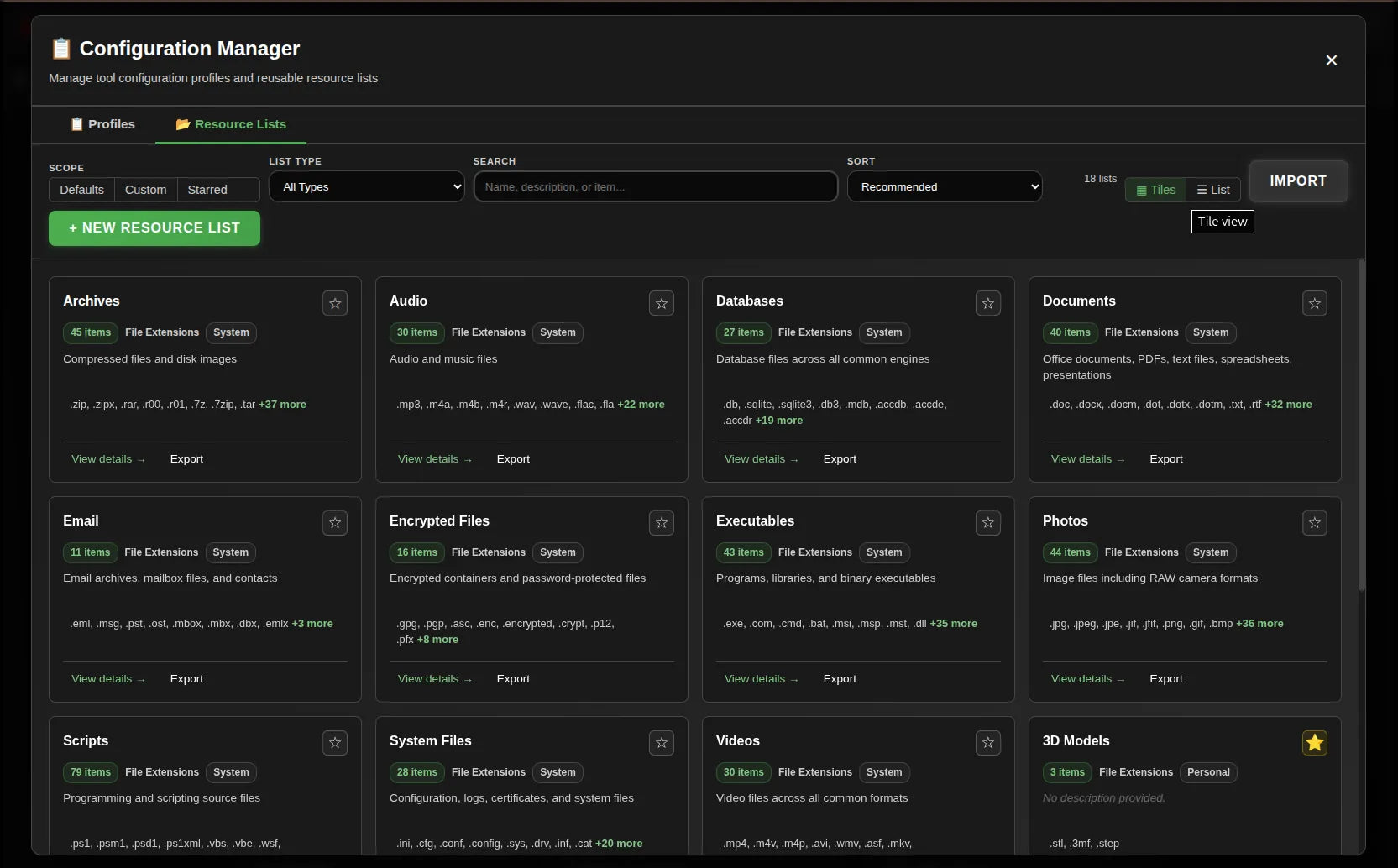Click the '+37 more' text in Archives
This screenshot has height=868, width=1398.
282,405
